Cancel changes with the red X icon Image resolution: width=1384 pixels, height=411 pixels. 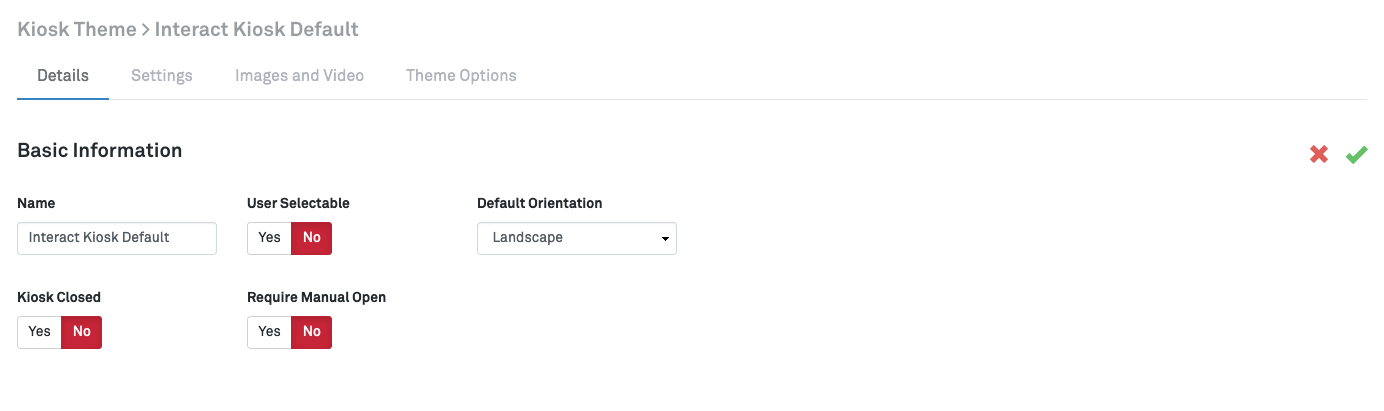1319,154
